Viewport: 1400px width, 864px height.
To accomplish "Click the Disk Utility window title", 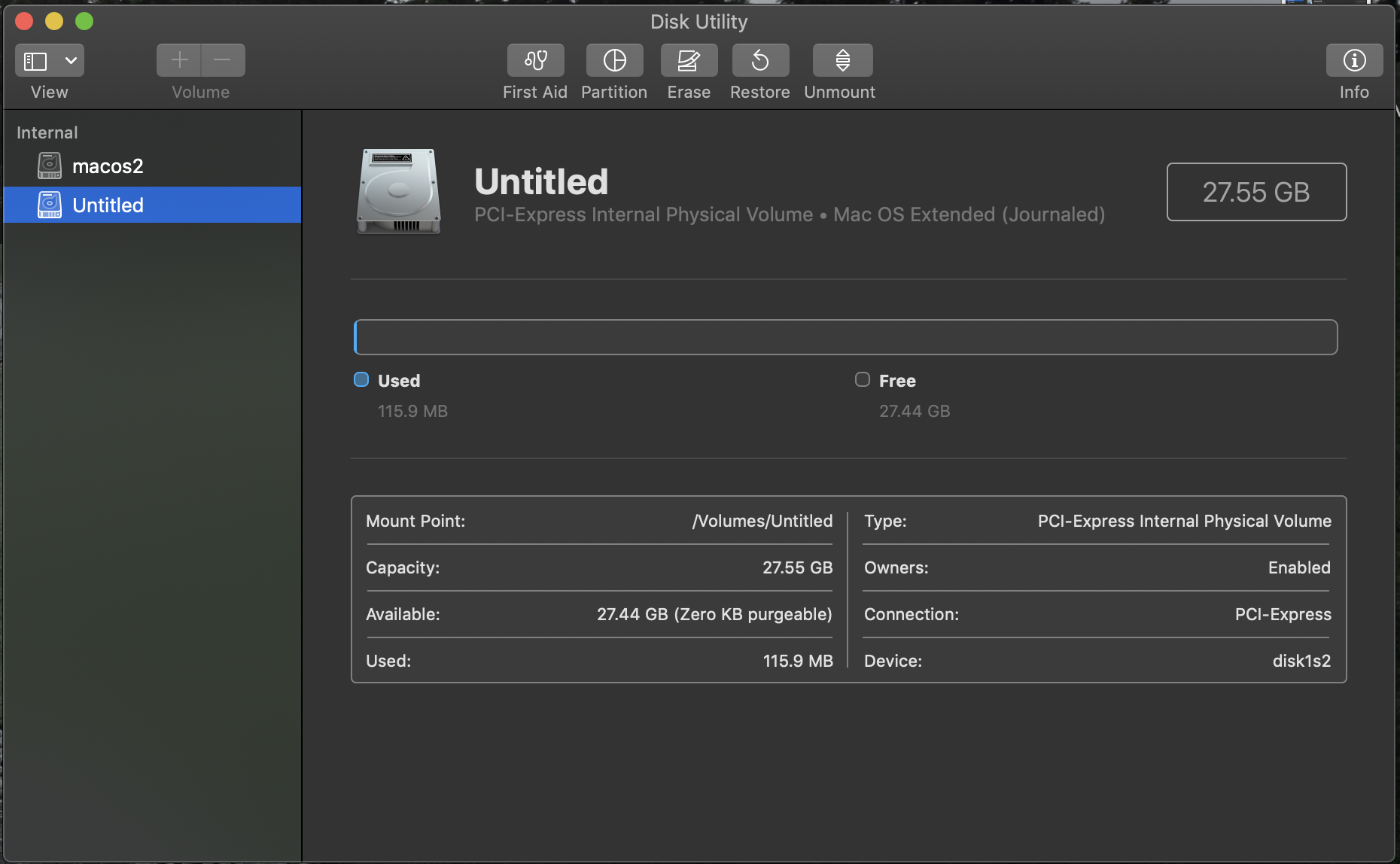I will (699, 22).
